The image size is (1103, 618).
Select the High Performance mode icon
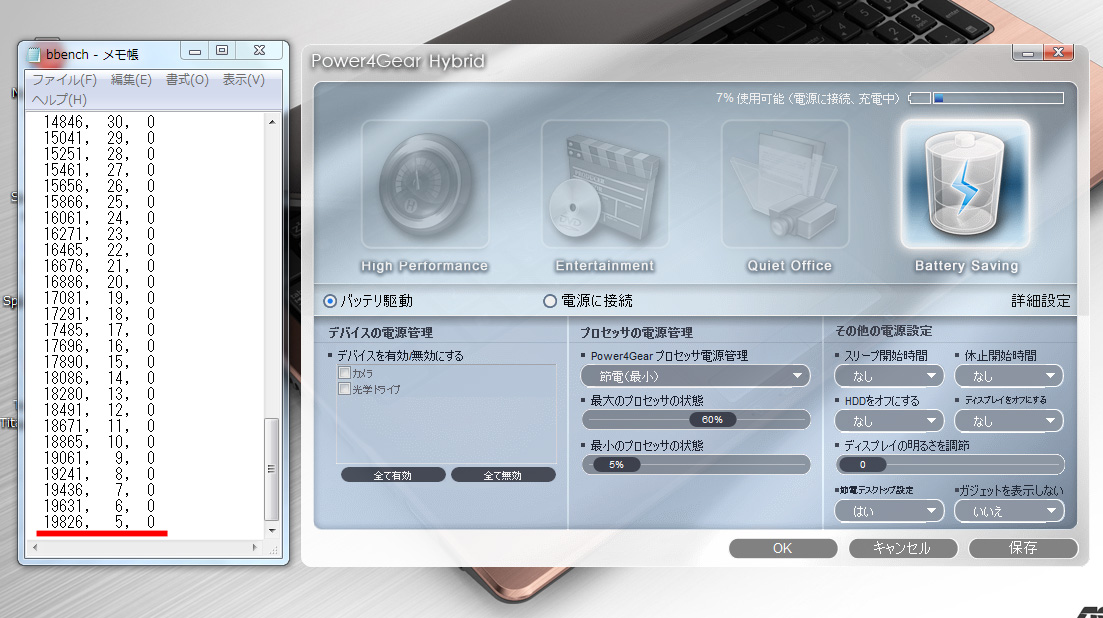point(425,185)
